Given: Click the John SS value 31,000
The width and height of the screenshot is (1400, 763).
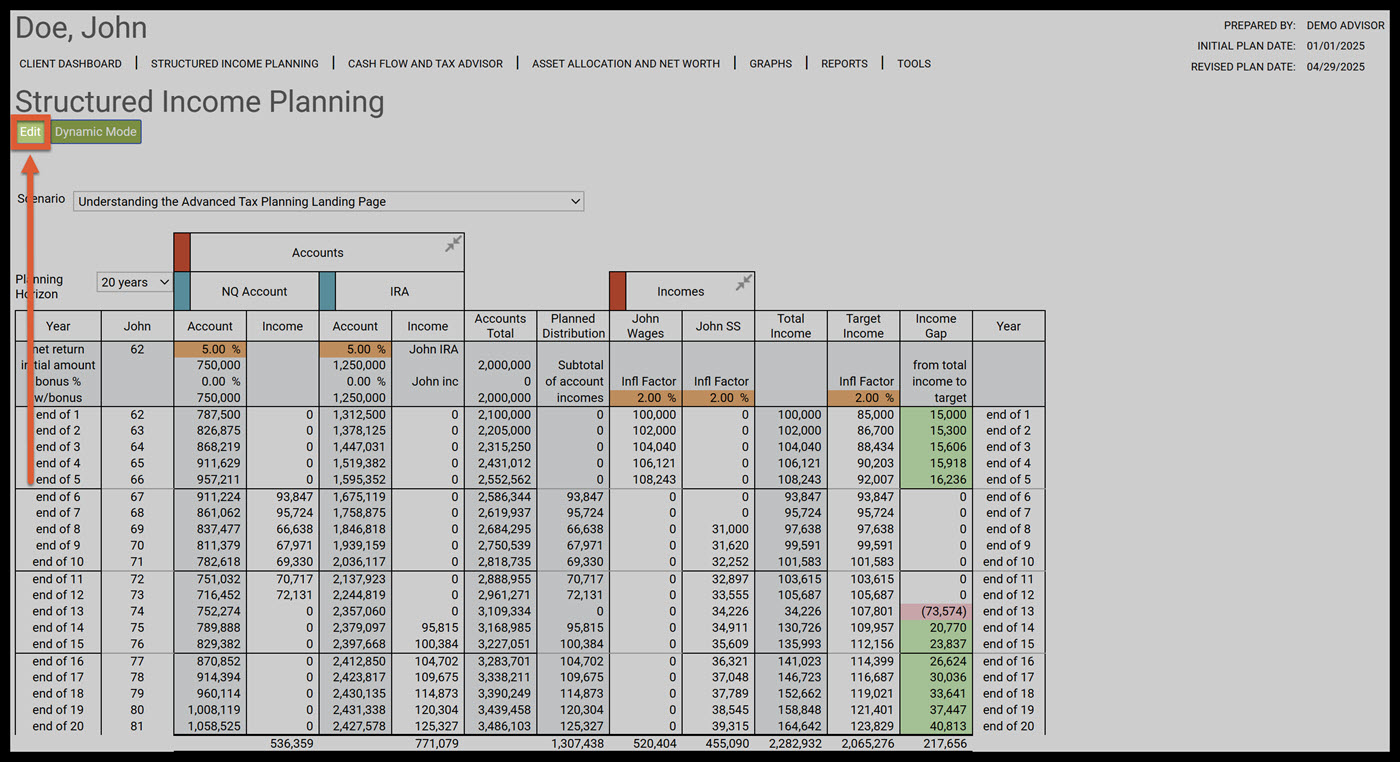Looking at the screenshot, I should 731,530.
